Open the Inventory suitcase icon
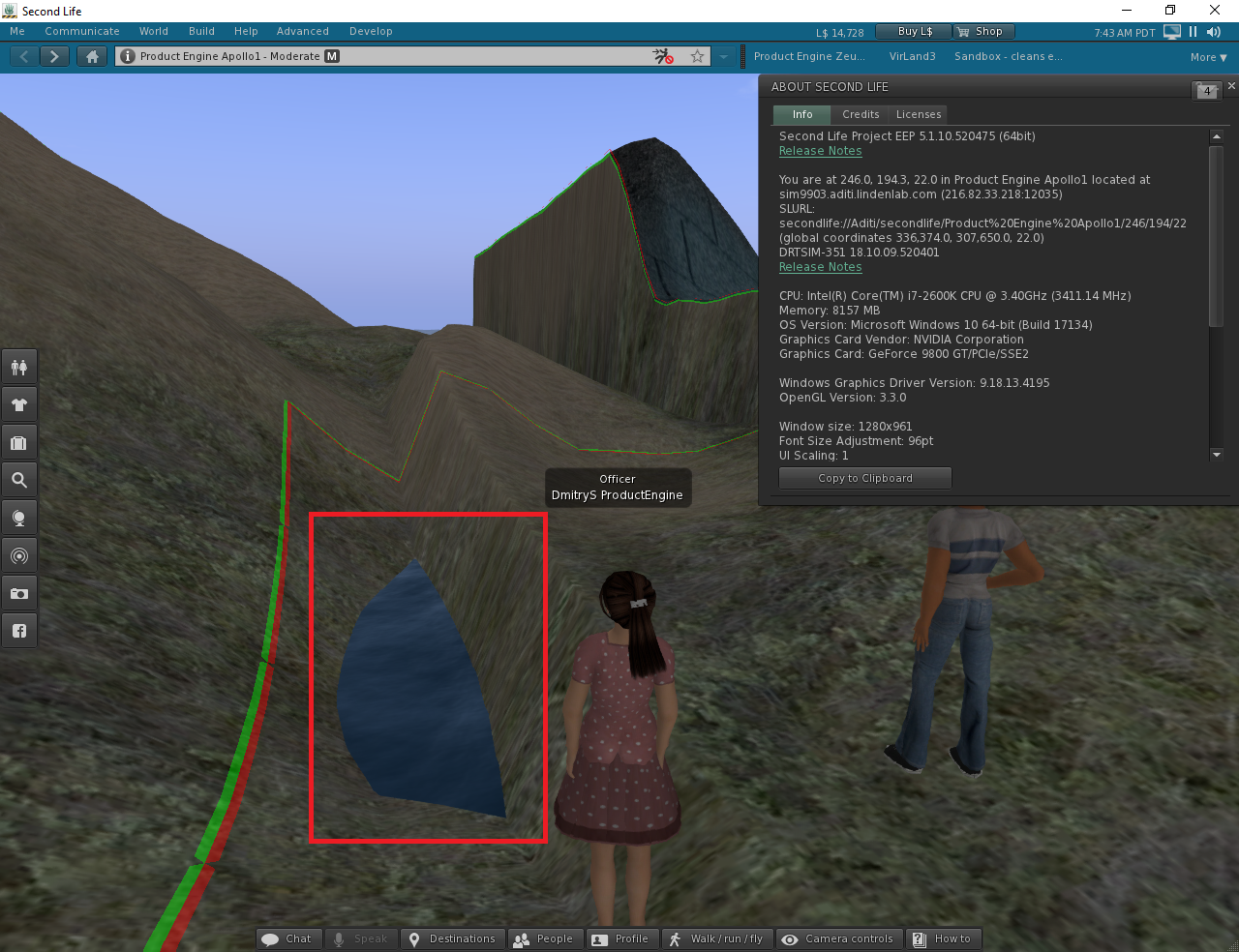 pos(19,442)
